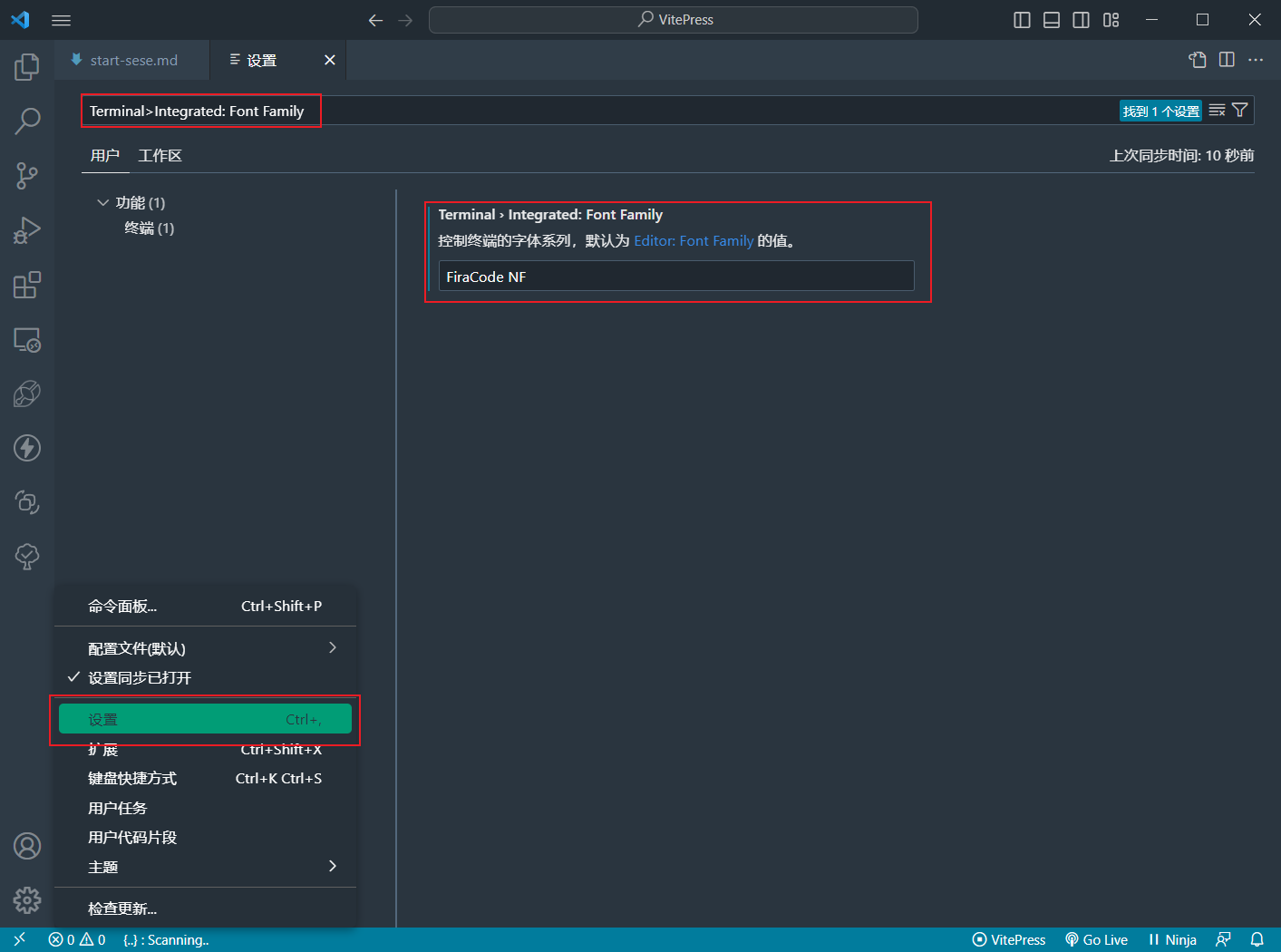Select 键盘快捷方式 menu item

click(205, 778)
